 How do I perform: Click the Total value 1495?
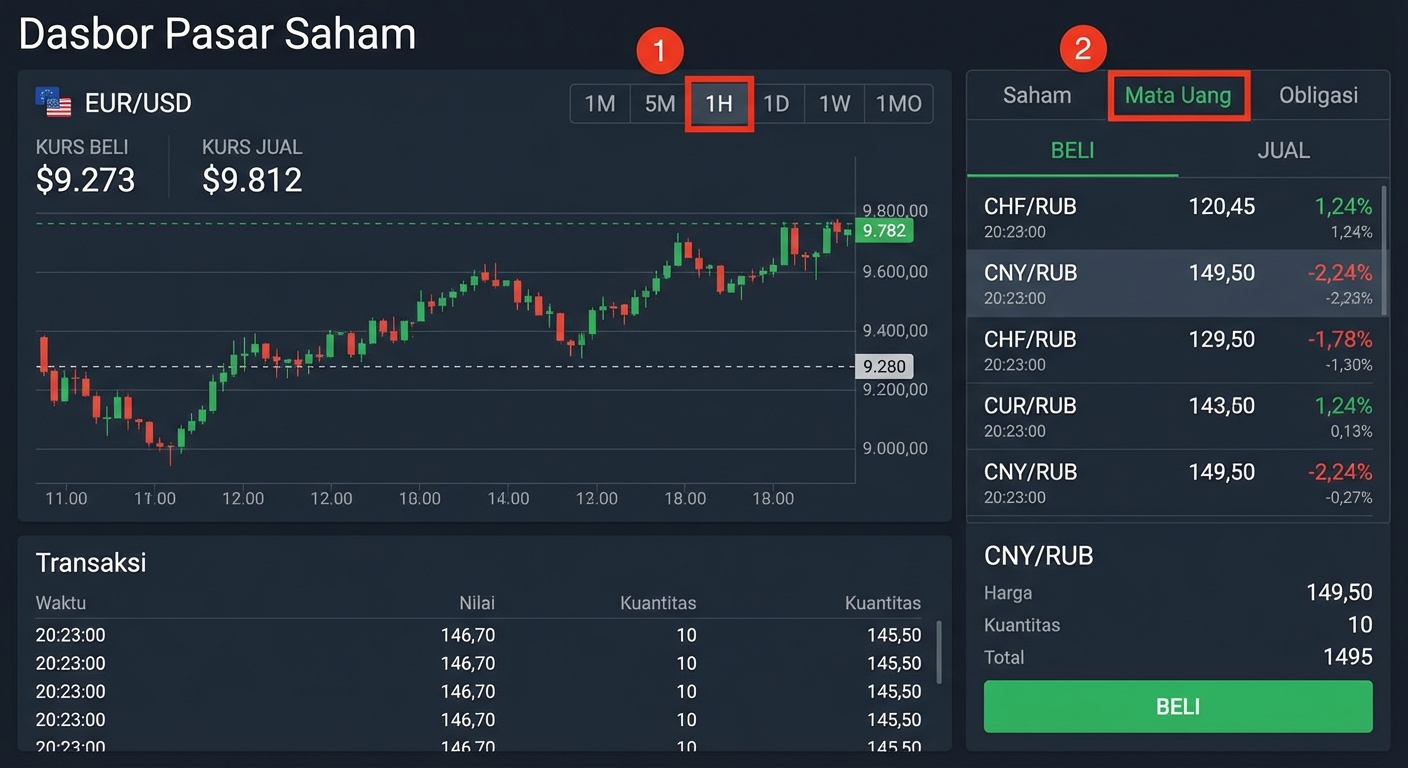(x=1347, y=657)
